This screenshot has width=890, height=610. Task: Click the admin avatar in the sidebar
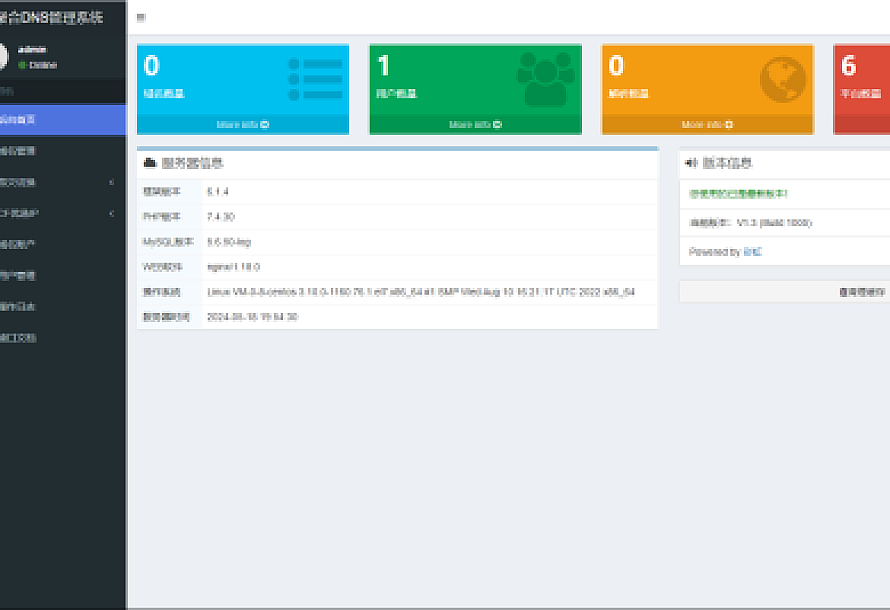click(x=2, y=57)
